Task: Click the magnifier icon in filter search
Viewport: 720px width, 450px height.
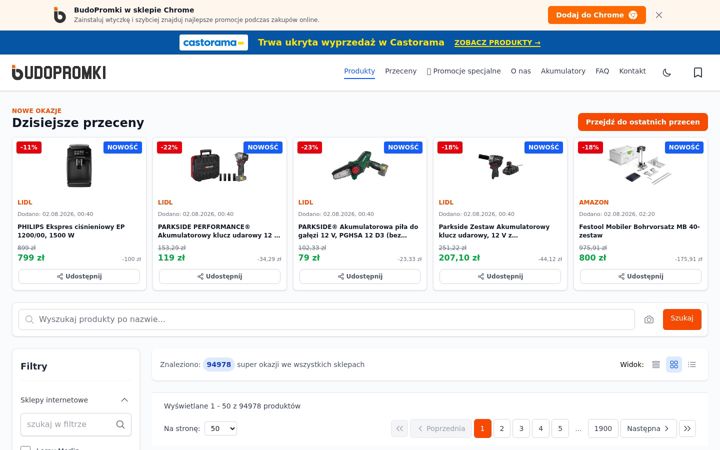Action: (x=120, y=424)
